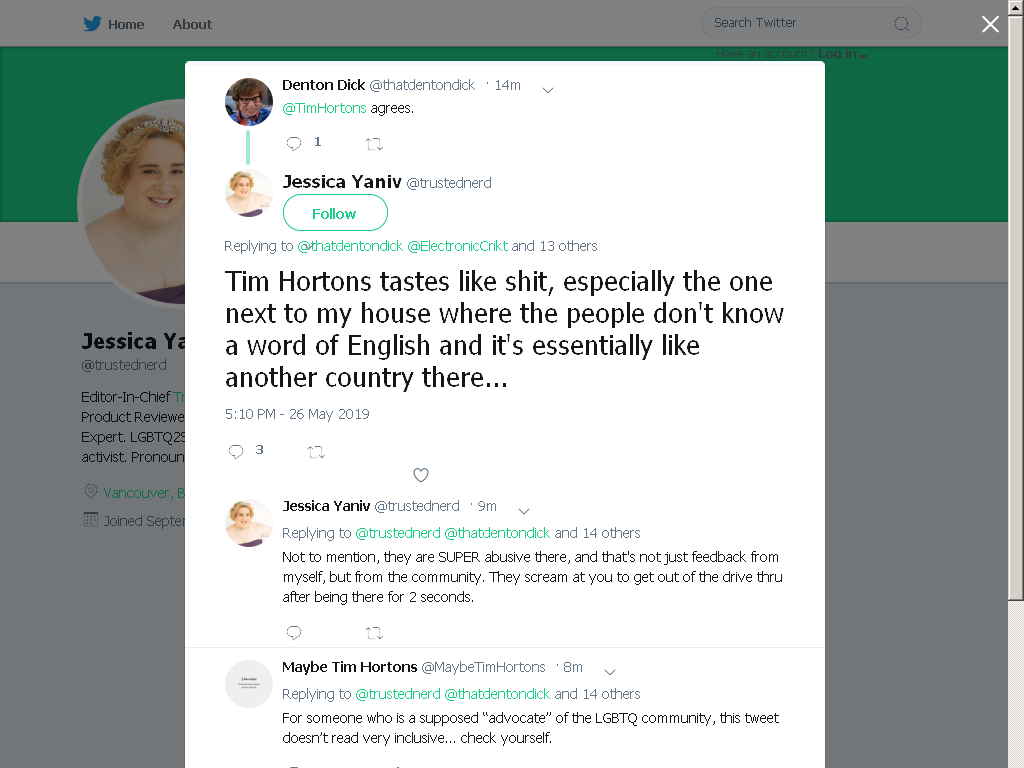This screenshot has height=768, width=1024.
Task: Open options chevron on Jessica's 9m reply
Action: [x=524, y=511]
